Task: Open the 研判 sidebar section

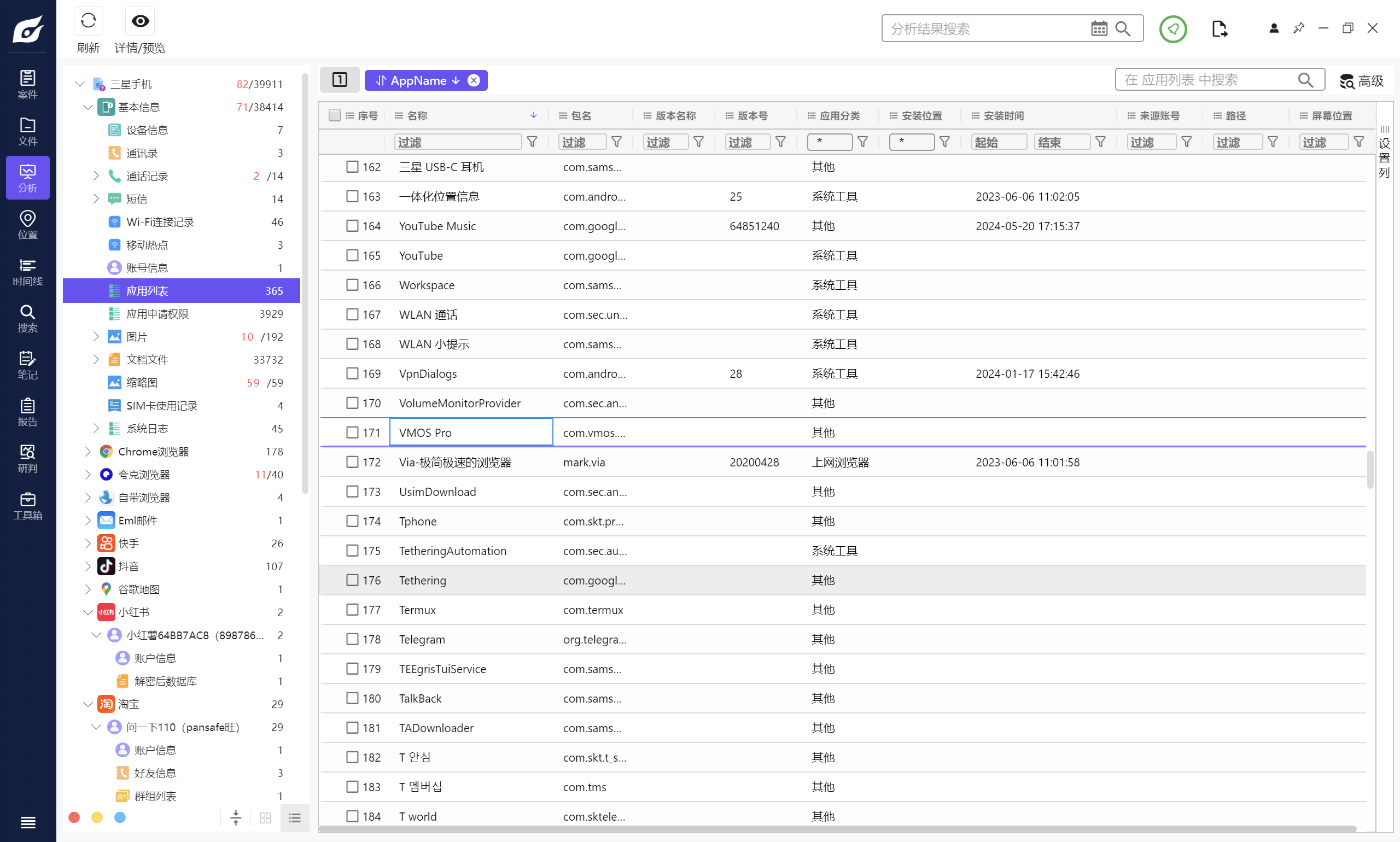Action: (27, 459)
